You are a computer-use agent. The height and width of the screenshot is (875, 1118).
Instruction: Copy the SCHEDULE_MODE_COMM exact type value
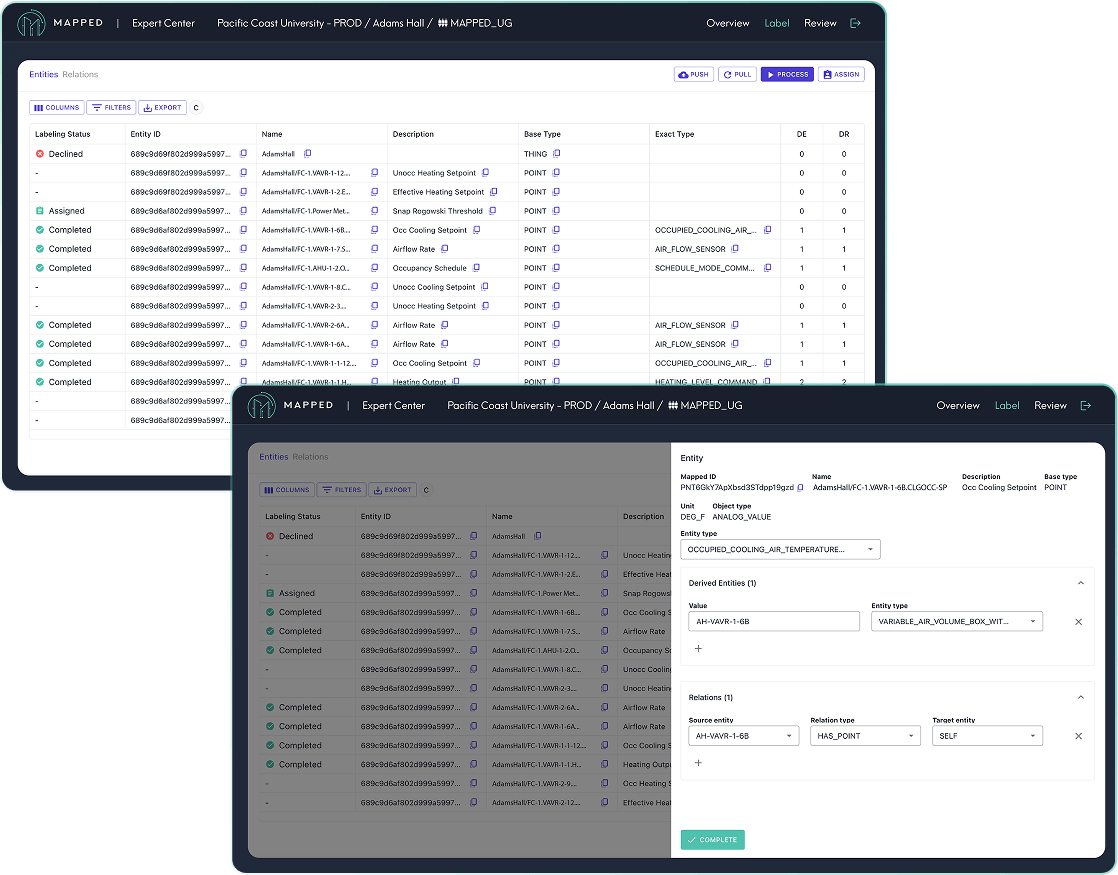tap(768, 268)
